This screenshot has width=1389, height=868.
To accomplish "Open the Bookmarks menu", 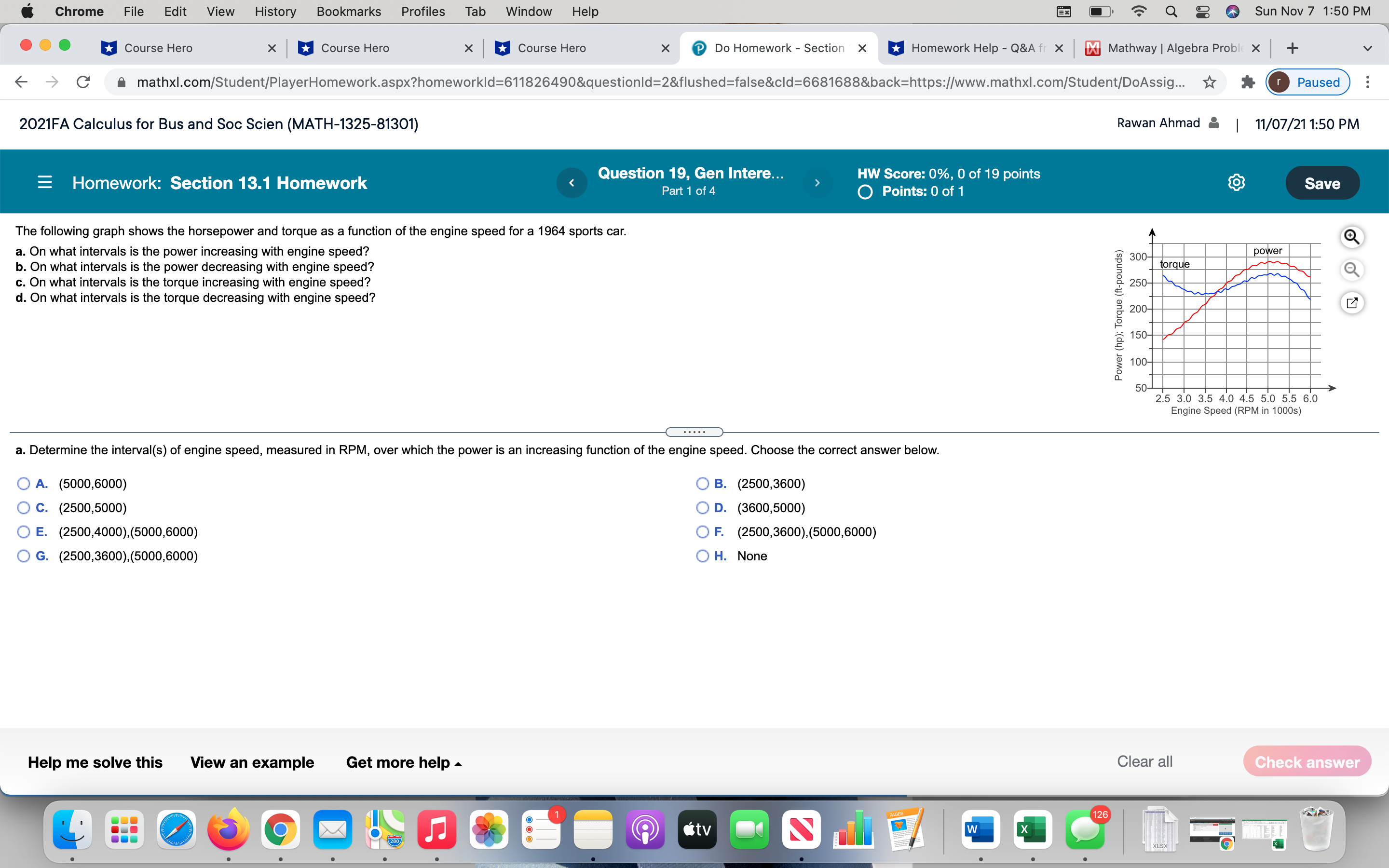I will coord(348,11).
